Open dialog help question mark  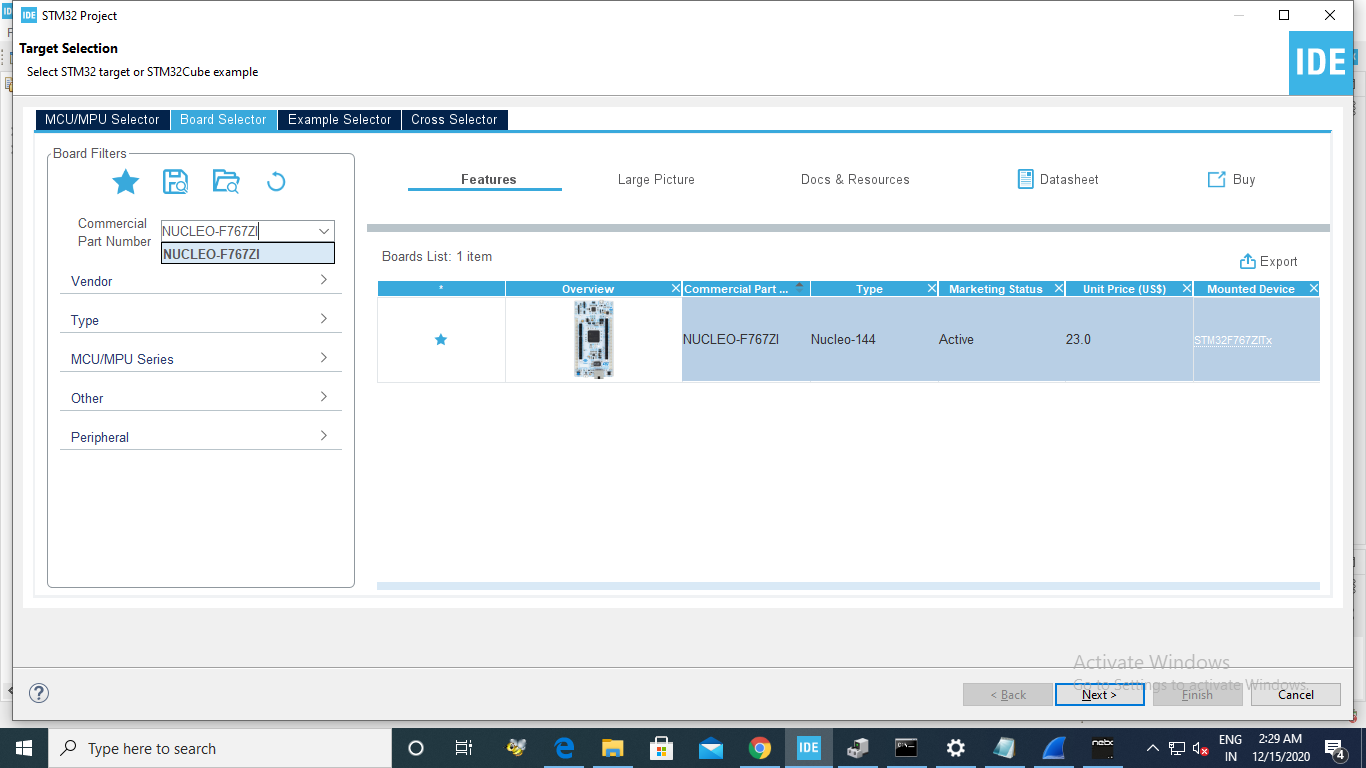click(39, 693)
